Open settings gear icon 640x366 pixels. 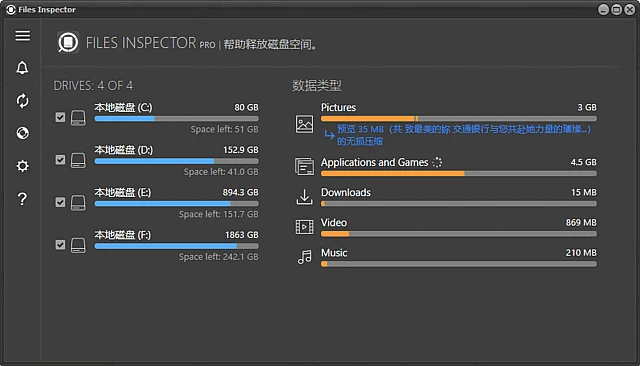(22, 166)
